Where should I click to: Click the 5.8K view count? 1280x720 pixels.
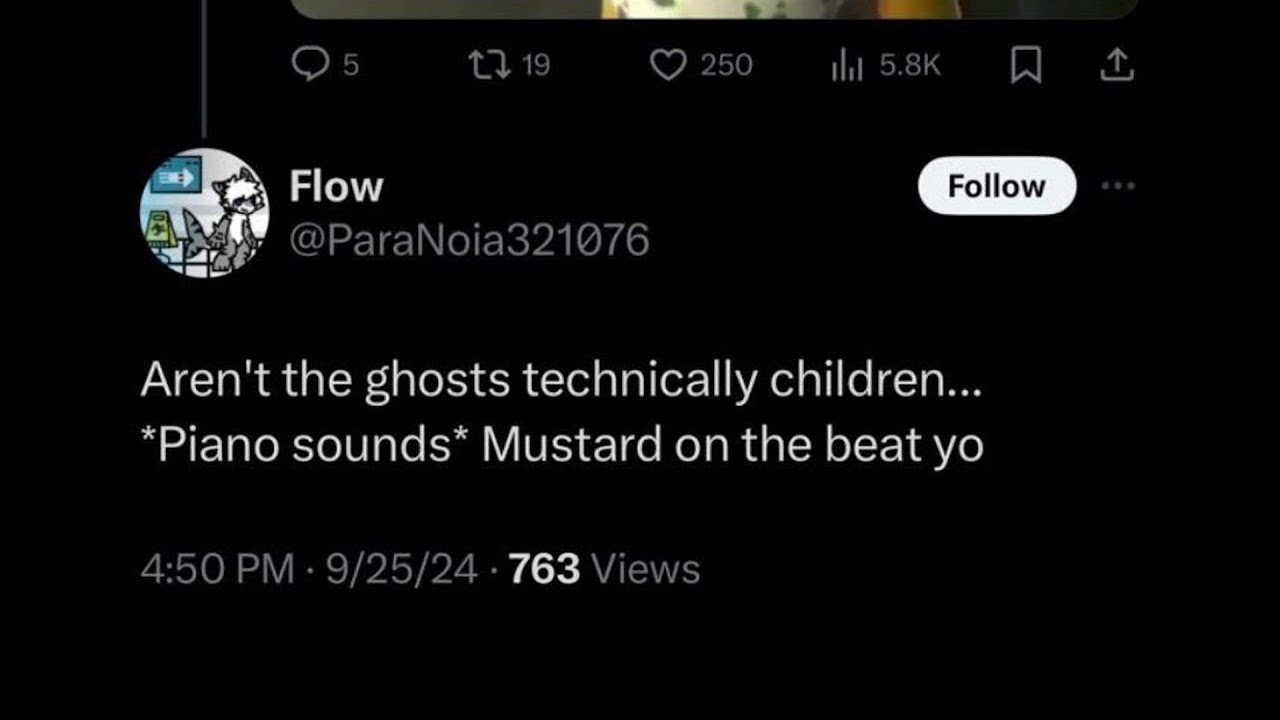pyautogui.click(x=909, y=66)
